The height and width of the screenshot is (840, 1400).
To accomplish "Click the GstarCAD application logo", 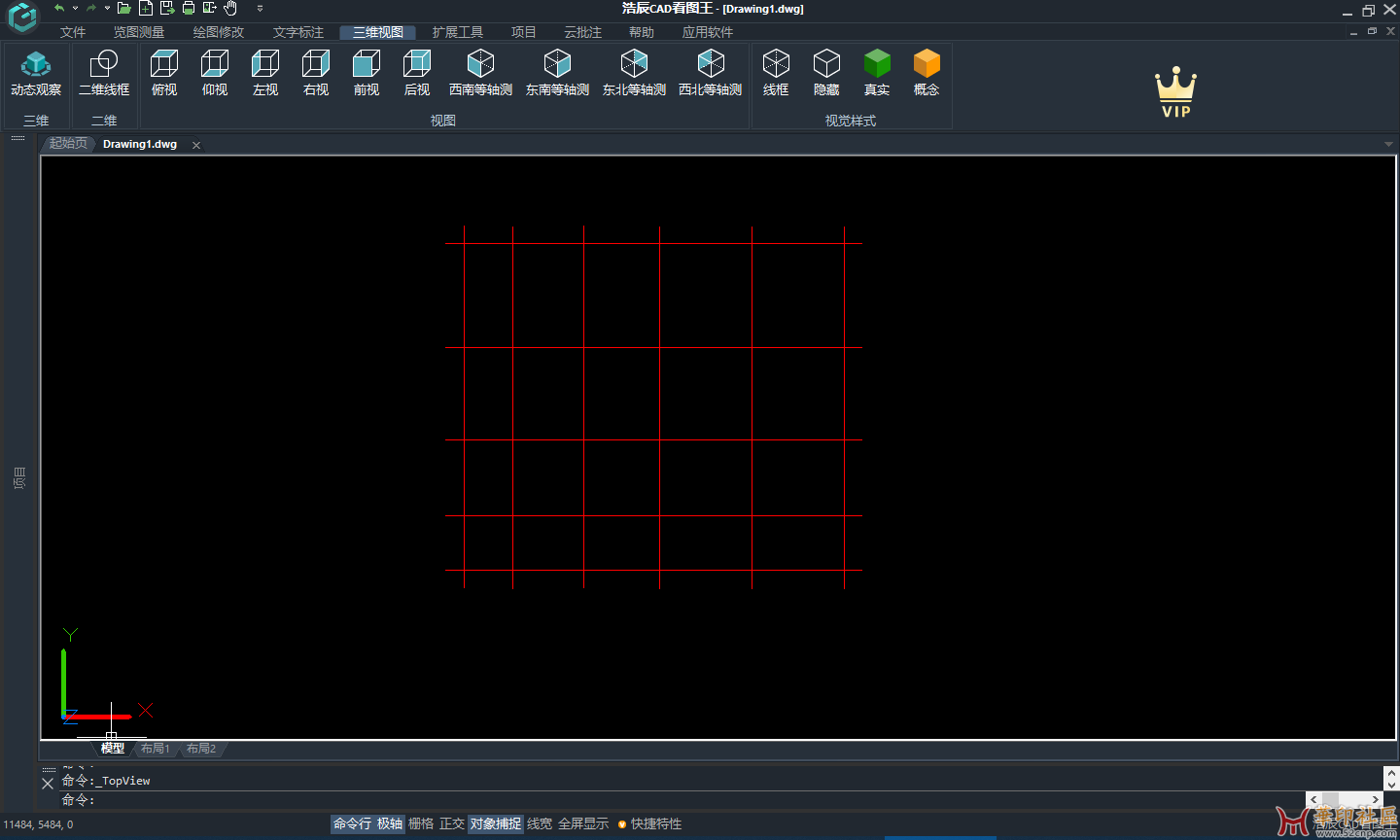I will [21, 17].
